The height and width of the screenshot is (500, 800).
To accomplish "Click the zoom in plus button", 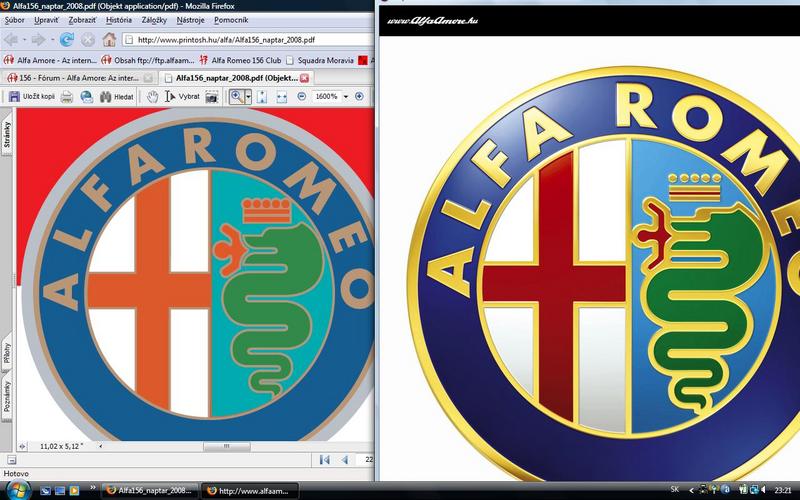I will tap(359, 96).
